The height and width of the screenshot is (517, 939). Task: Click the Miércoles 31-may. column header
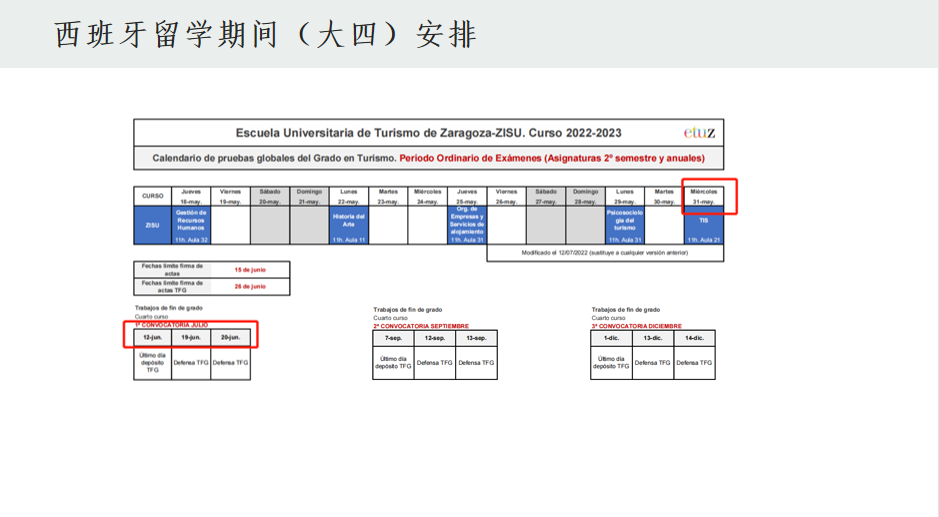[703, 196]
